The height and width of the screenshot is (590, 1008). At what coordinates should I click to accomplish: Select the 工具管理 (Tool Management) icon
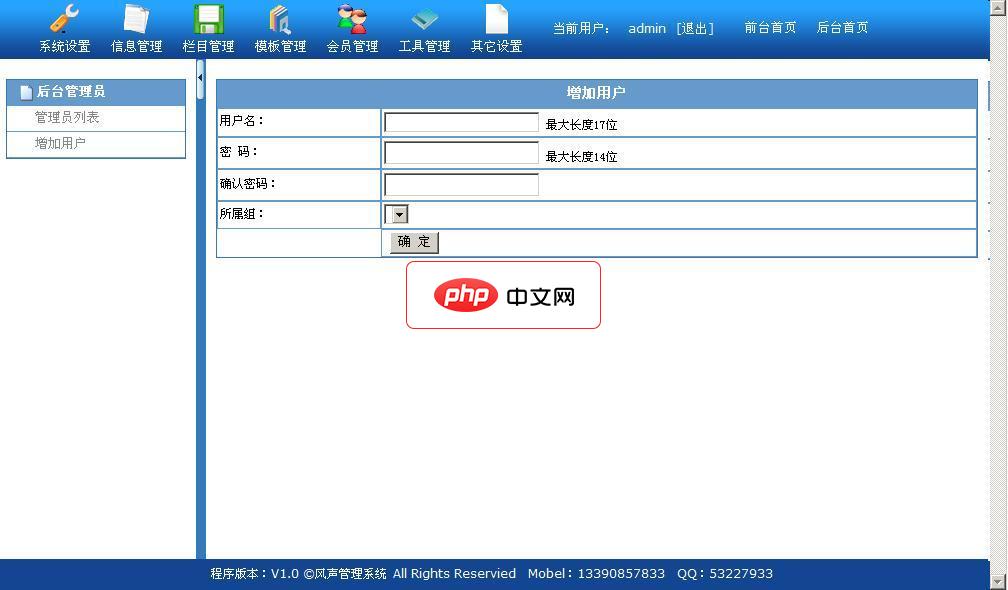point(424,27)
